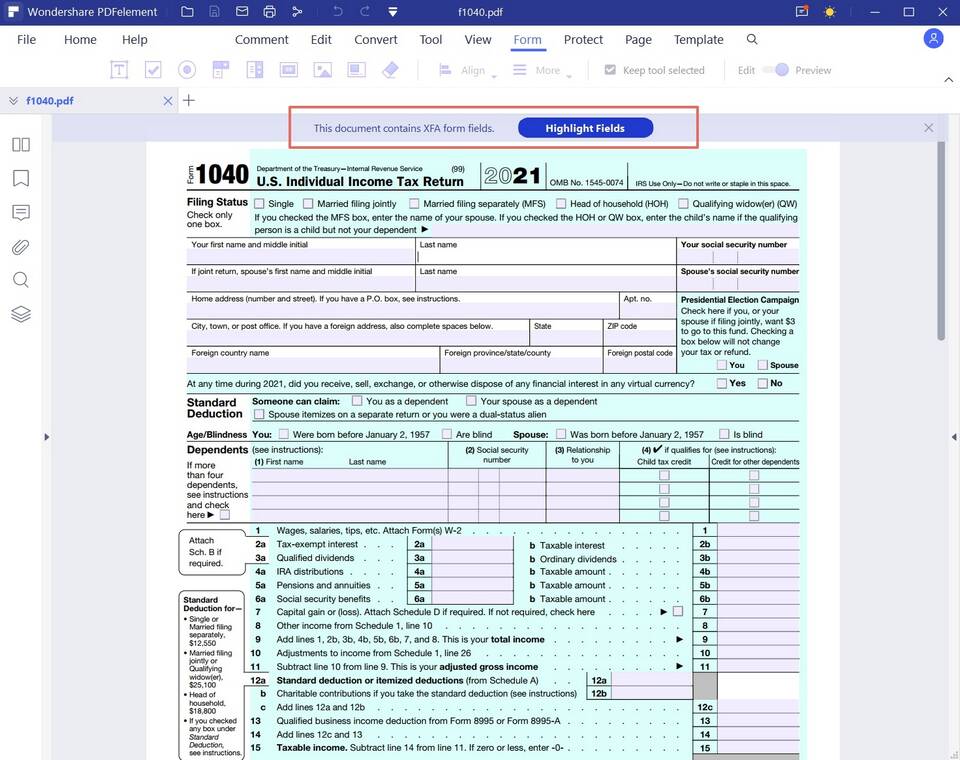The width and height of the screenshot is (960, 760).
Task: Open the Home tab
Action: [x=80, y=39]
